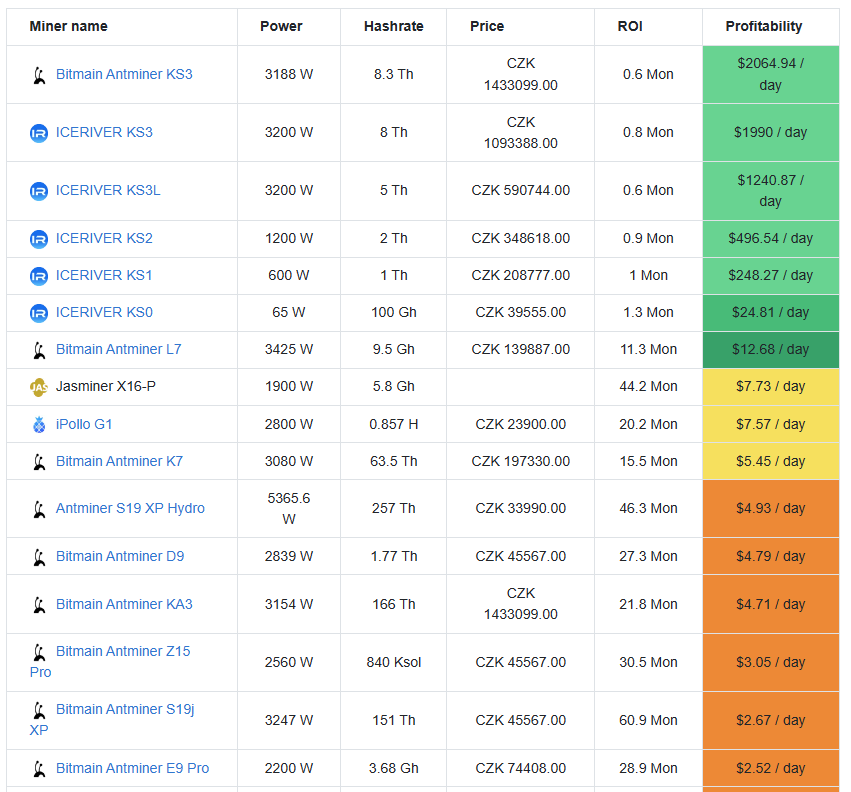Click the Miner name column header
The width and height of the screenshot is (851, 792).
(x=69, y=26)
